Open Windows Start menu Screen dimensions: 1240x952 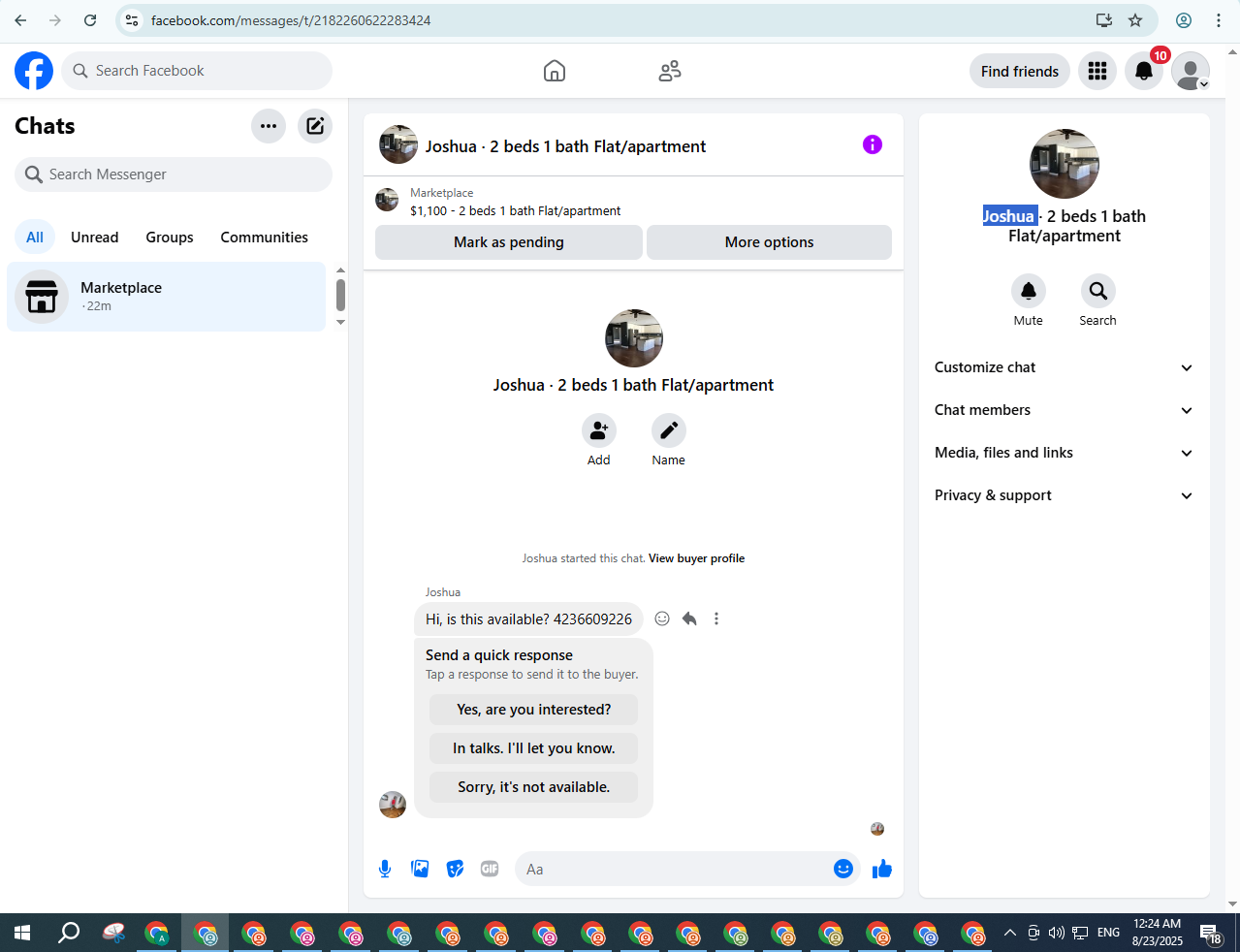pos(22,934)
